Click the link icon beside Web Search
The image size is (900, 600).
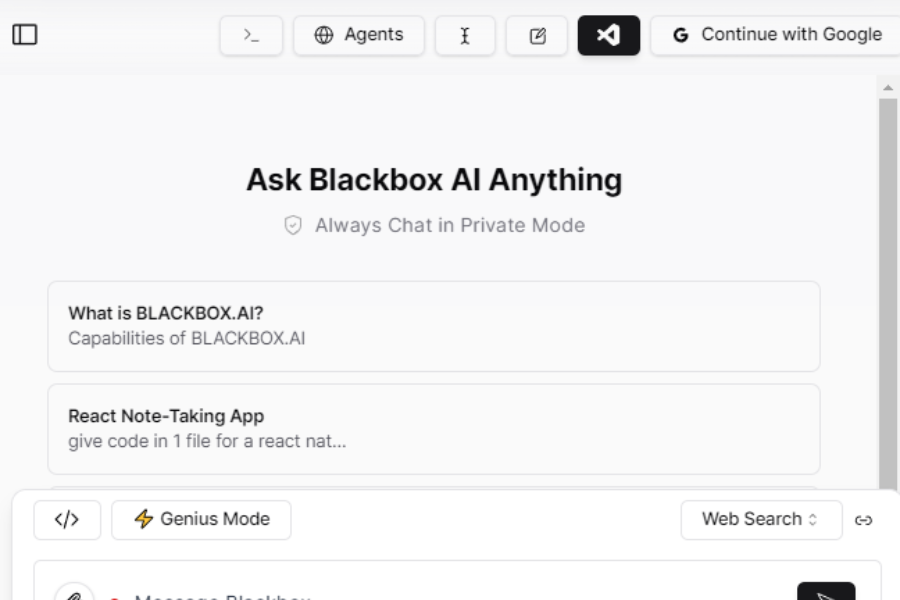(x=863, y=521)
